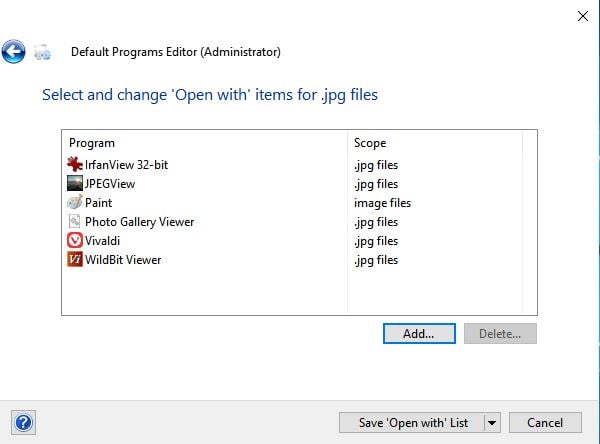Open help with the question mark icon
The height and width of the screenshot is (444, 600).
coord(23,423)
